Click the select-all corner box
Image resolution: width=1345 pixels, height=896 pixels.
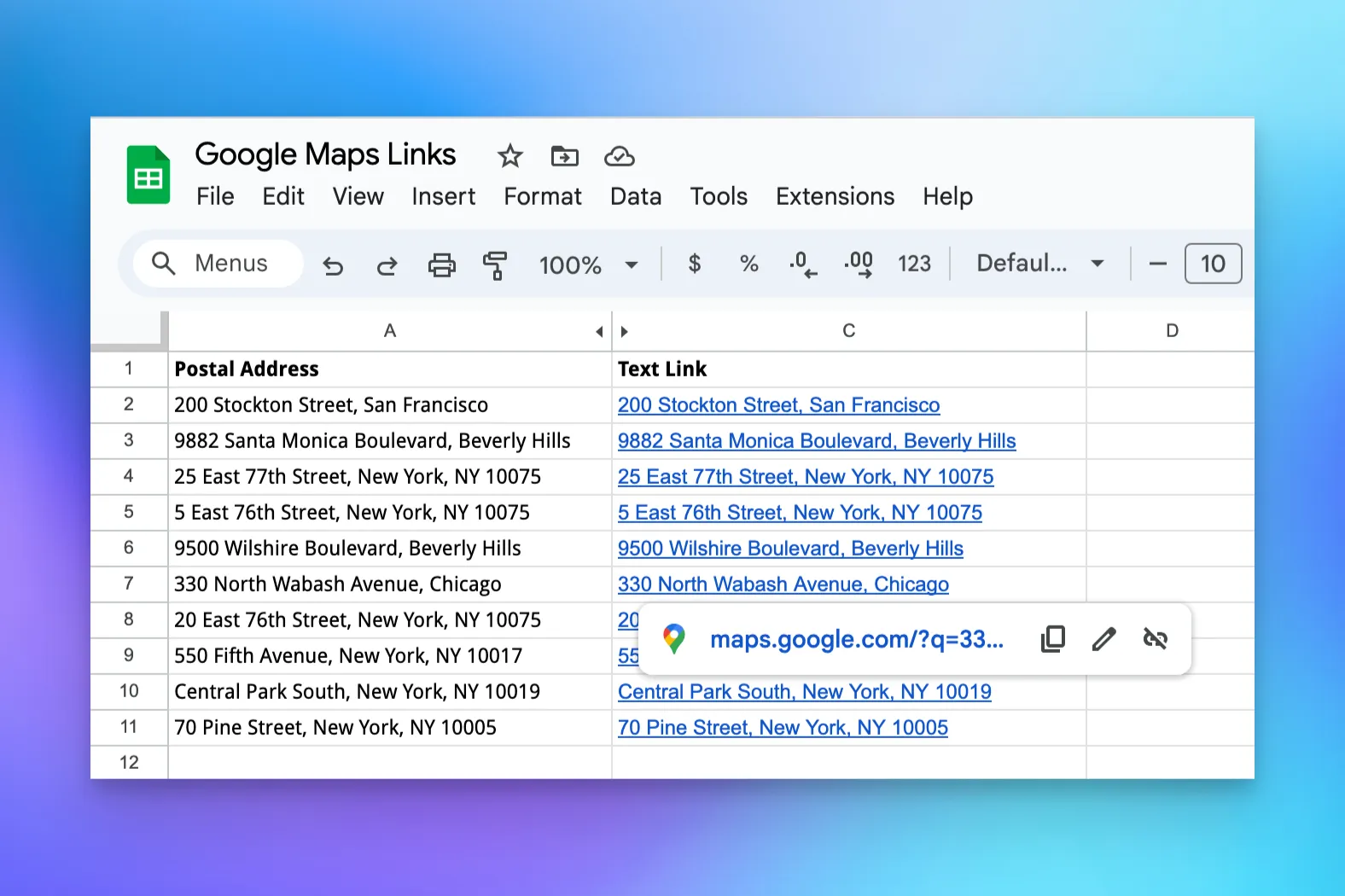129,331
